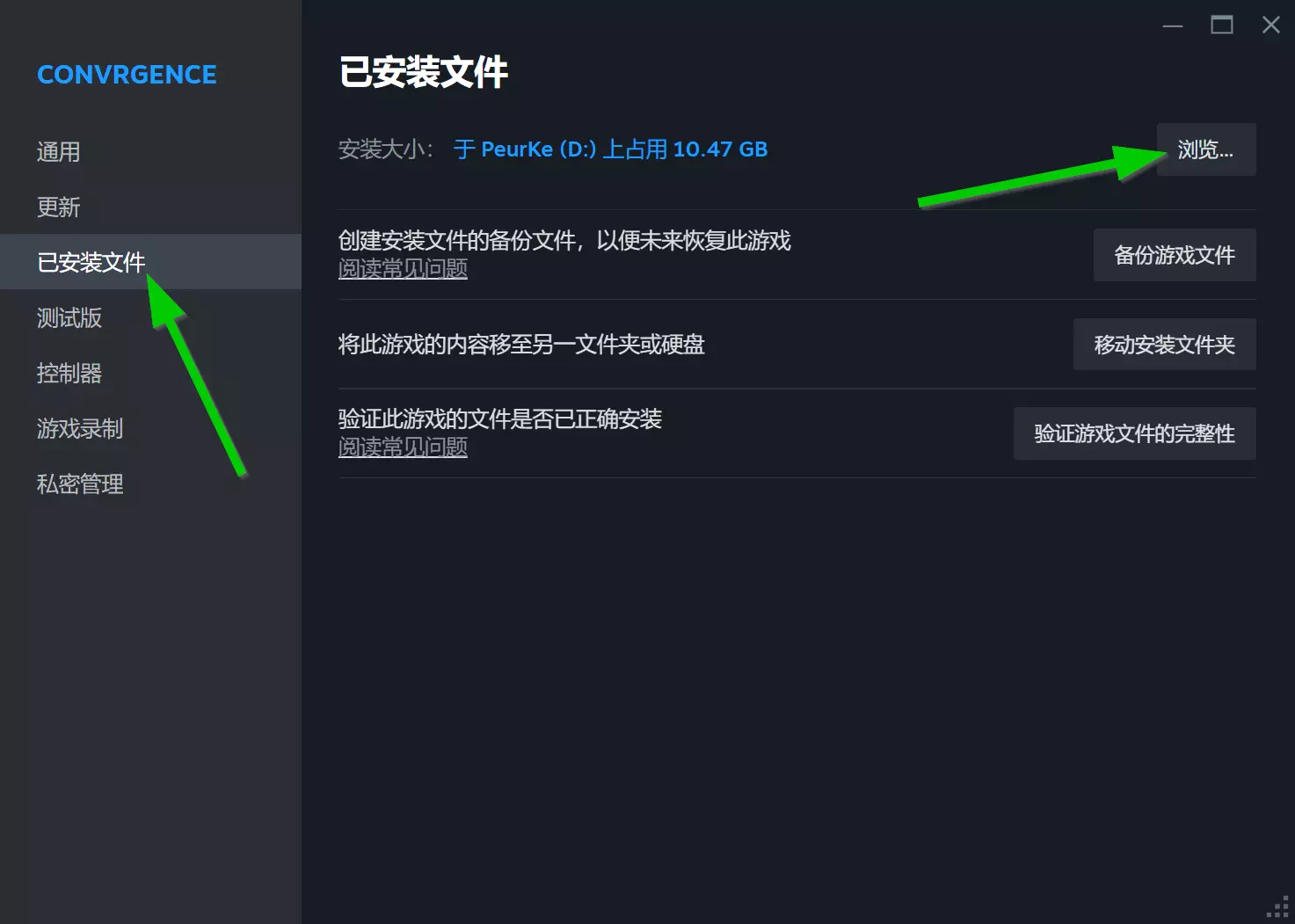Select 已安装文件 in the sidebar

click(91, 262)
